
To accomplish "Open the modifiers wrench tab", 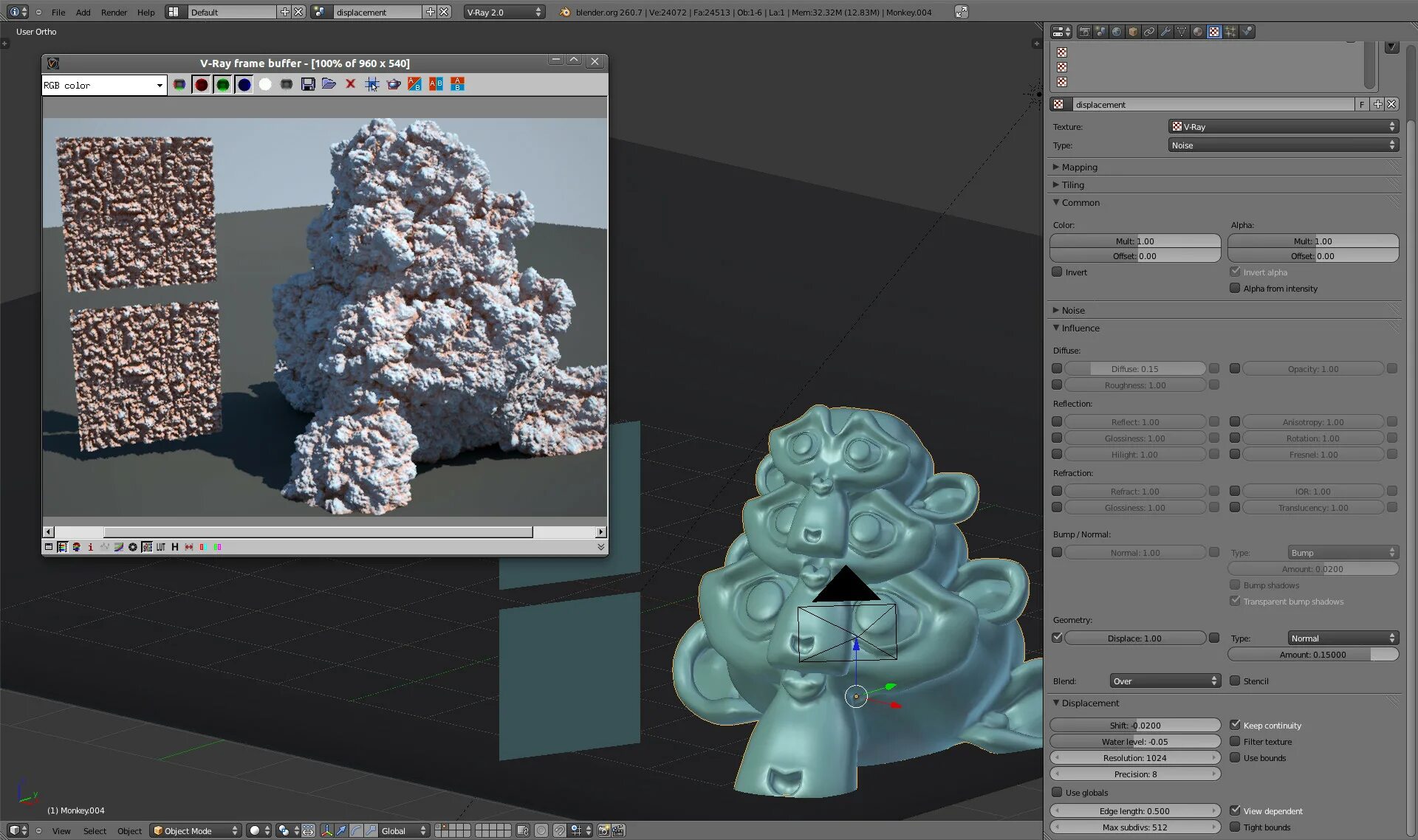I will (x=1165, y=32).
